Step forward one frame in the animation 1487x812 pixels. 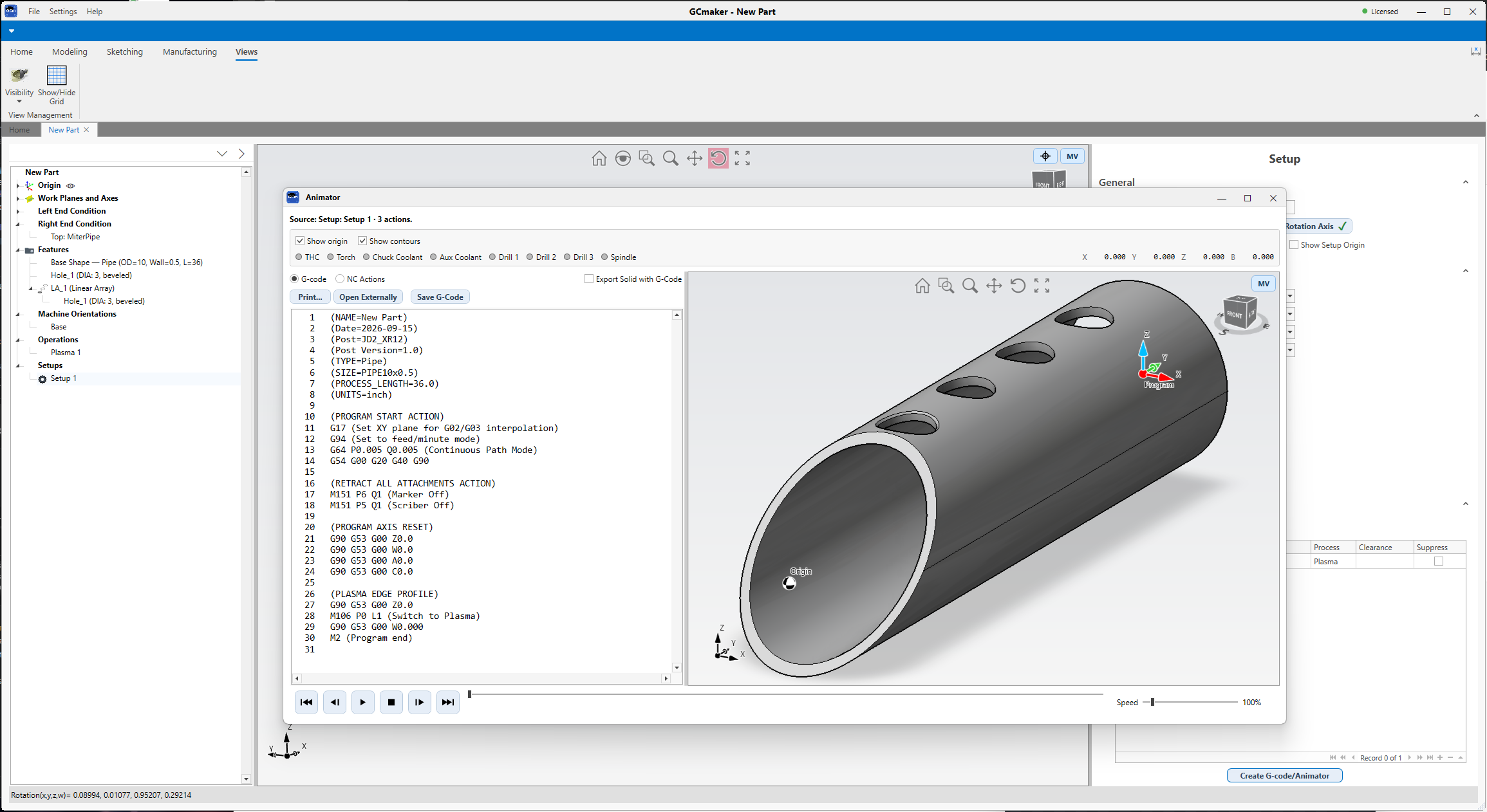pos(420,702)
